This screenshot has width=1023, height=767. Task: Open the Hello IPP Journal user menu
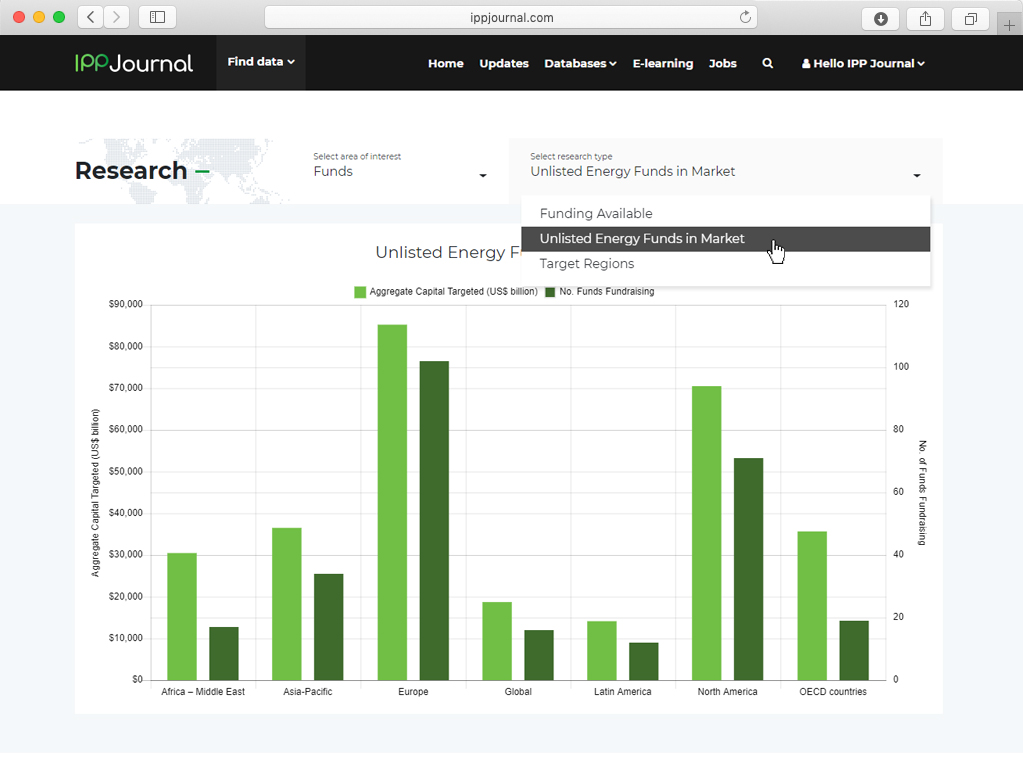tap(863, 63)
